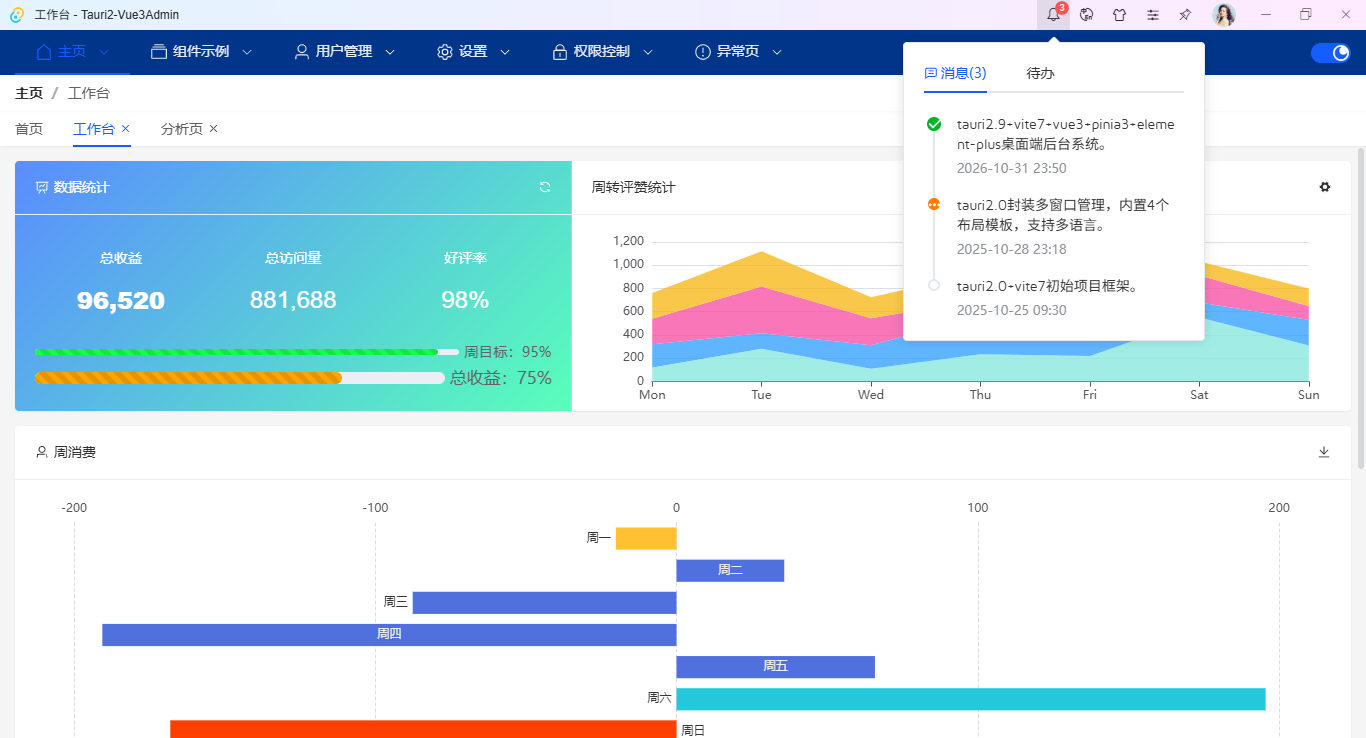Screen dimensions: 1366x738
Task: Open the language switch icon
Action: [x=1087, y=15]
